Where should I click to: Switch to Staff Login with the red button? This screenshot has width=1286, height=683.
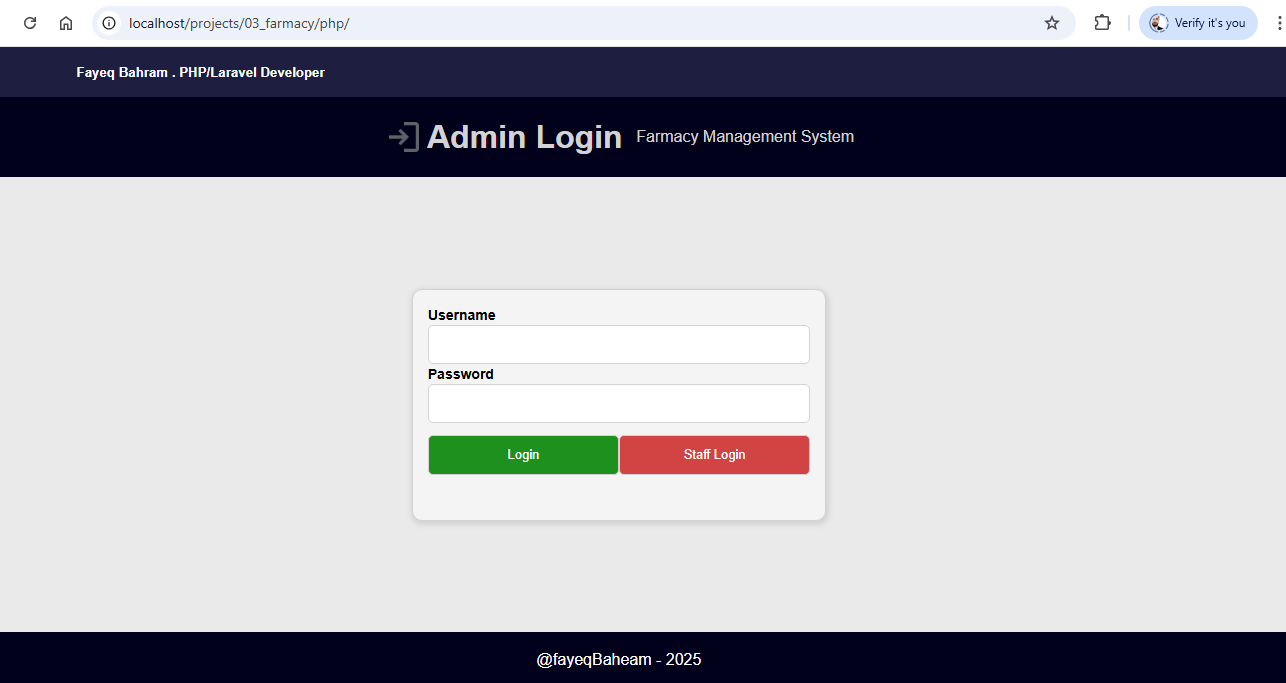click(714, 455)
